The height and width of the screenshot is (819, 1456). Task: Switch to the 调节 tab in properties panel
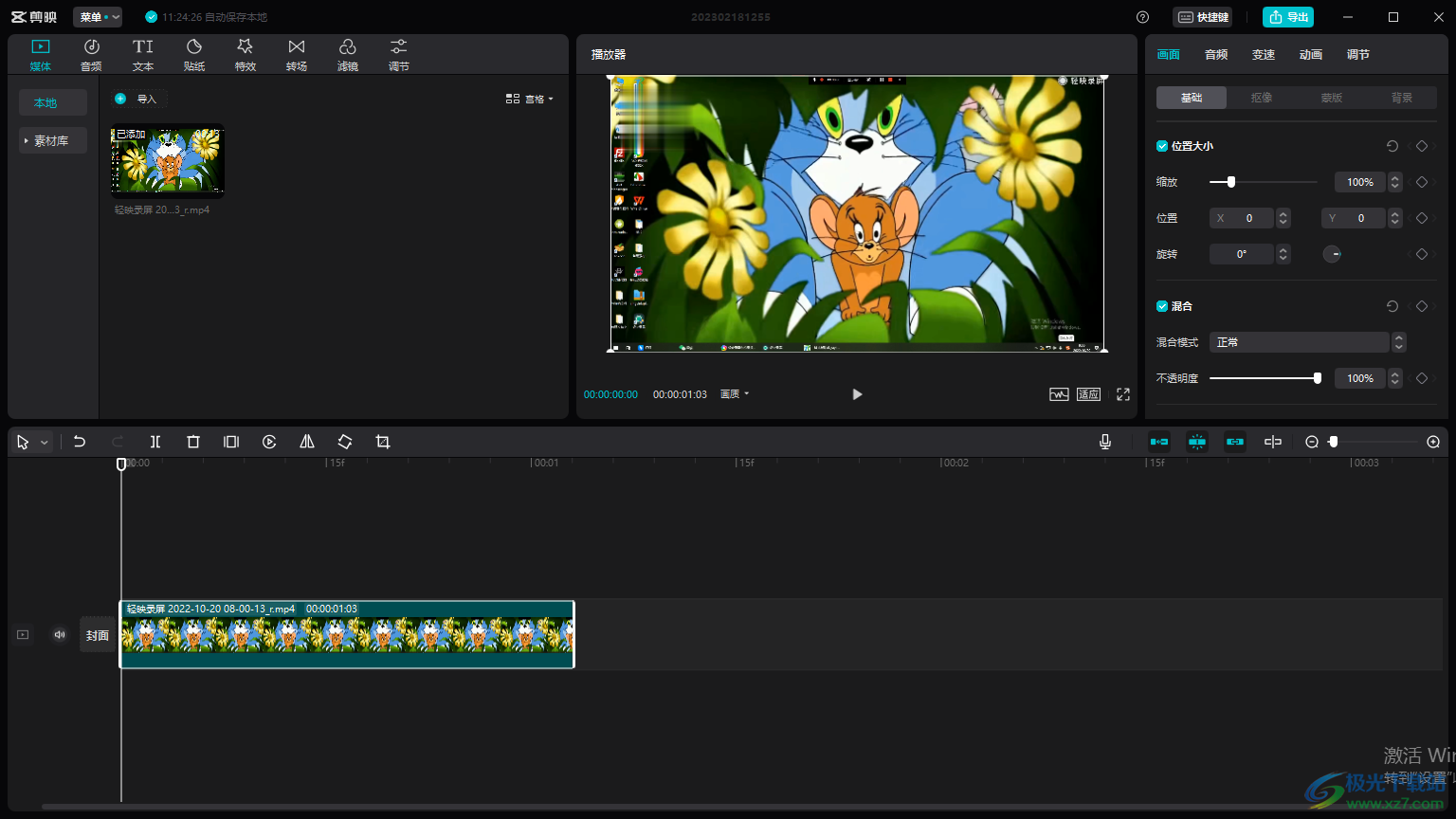[1358, 55]
